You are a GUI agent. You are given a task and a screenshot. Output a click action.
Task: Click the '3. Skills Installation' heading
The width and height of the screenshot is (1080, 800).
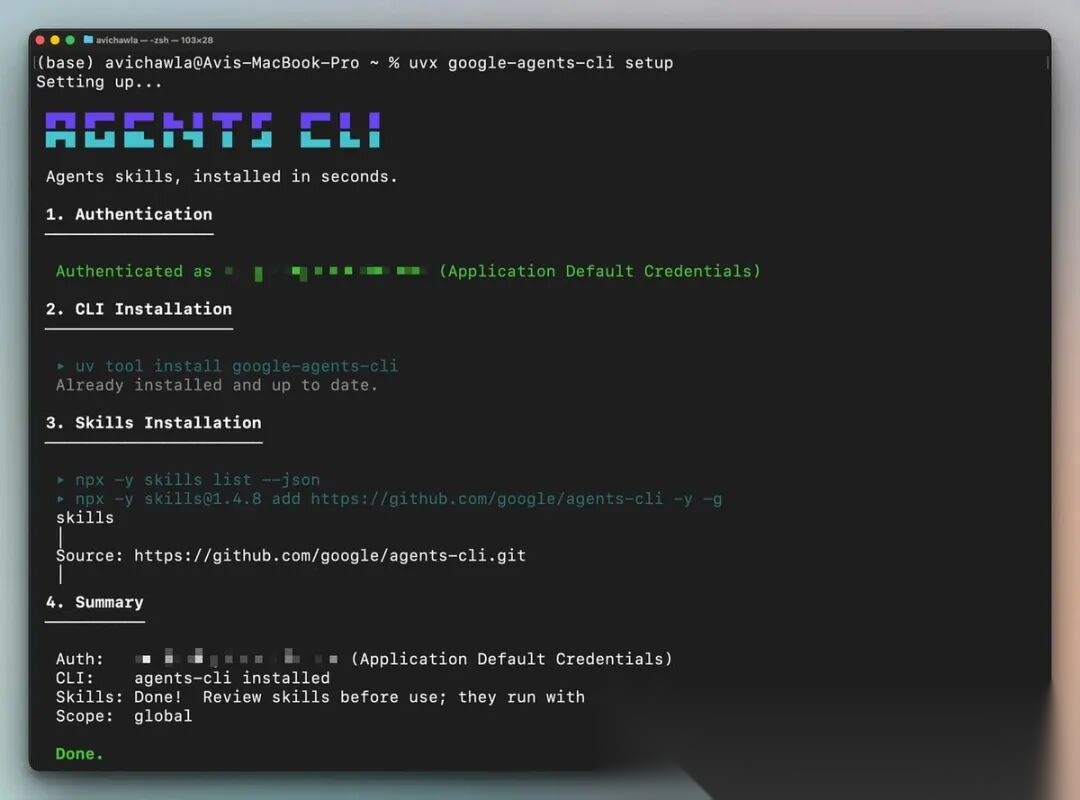pos(154,422)
